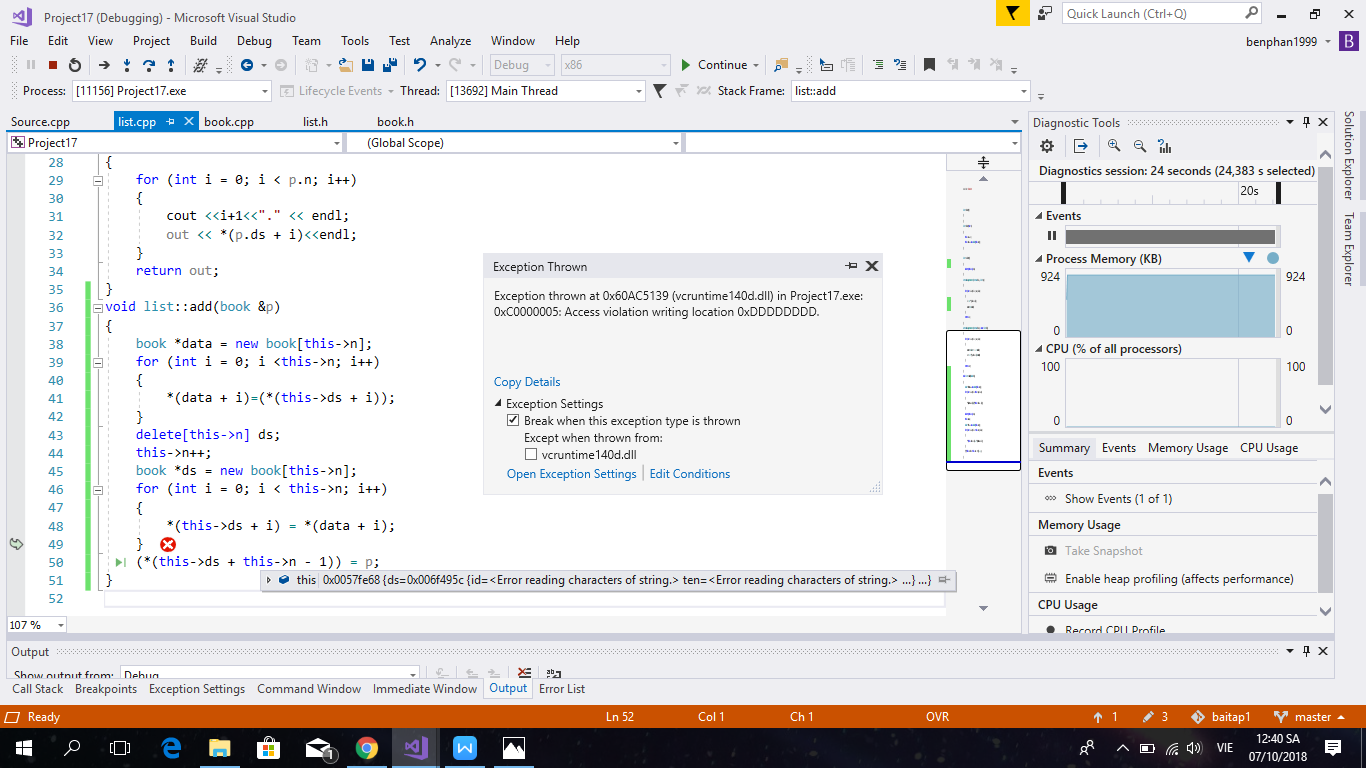
Task: Open Diagnostic Tools settings gear
Action: (1047, 146)
